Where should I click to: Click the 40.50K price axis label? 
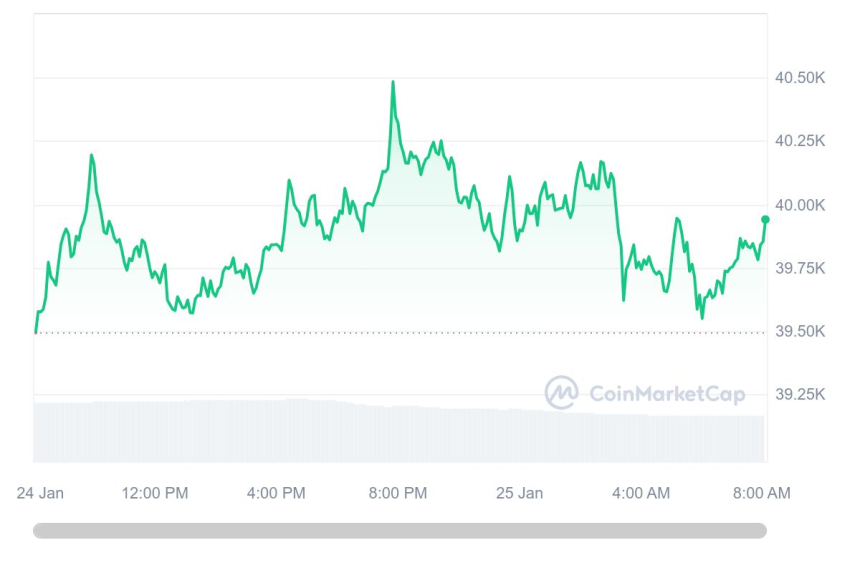point(799,79)
